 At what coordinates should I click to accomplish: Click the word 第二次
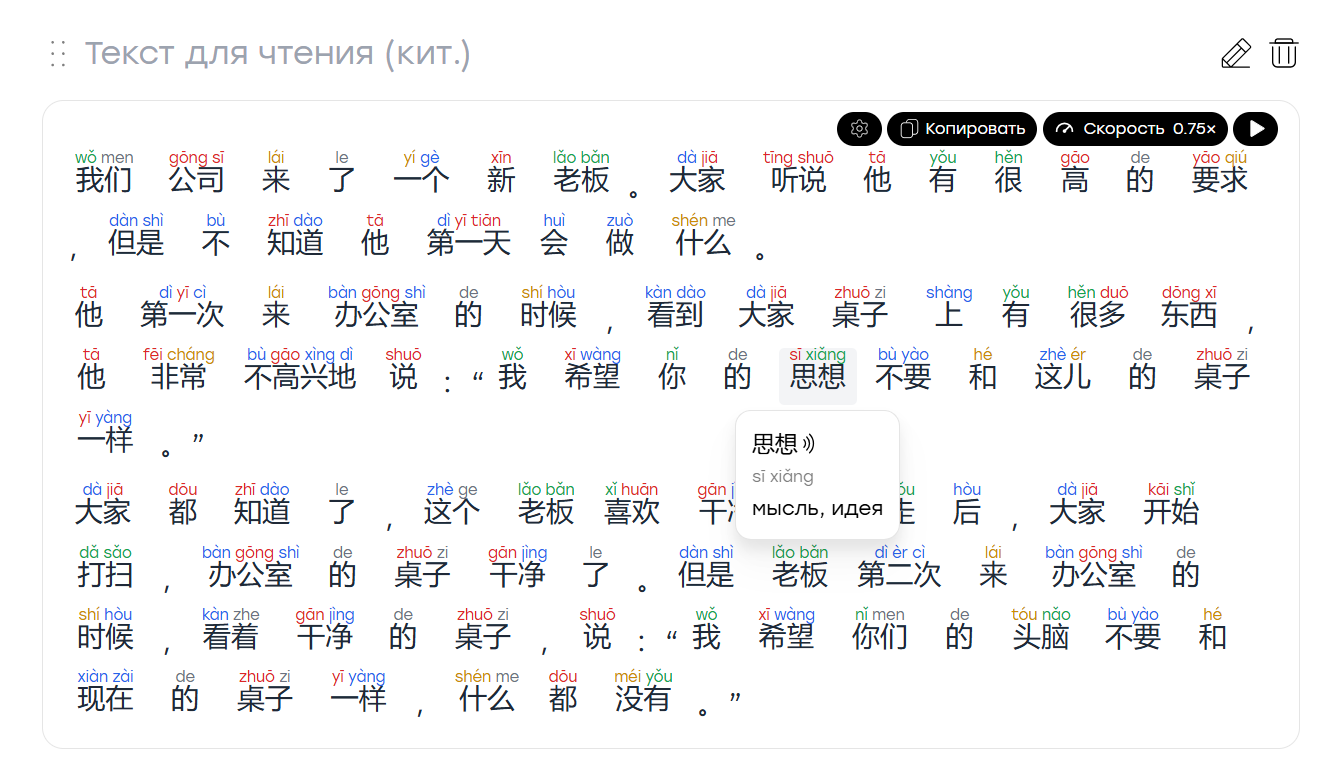point(900,575)
